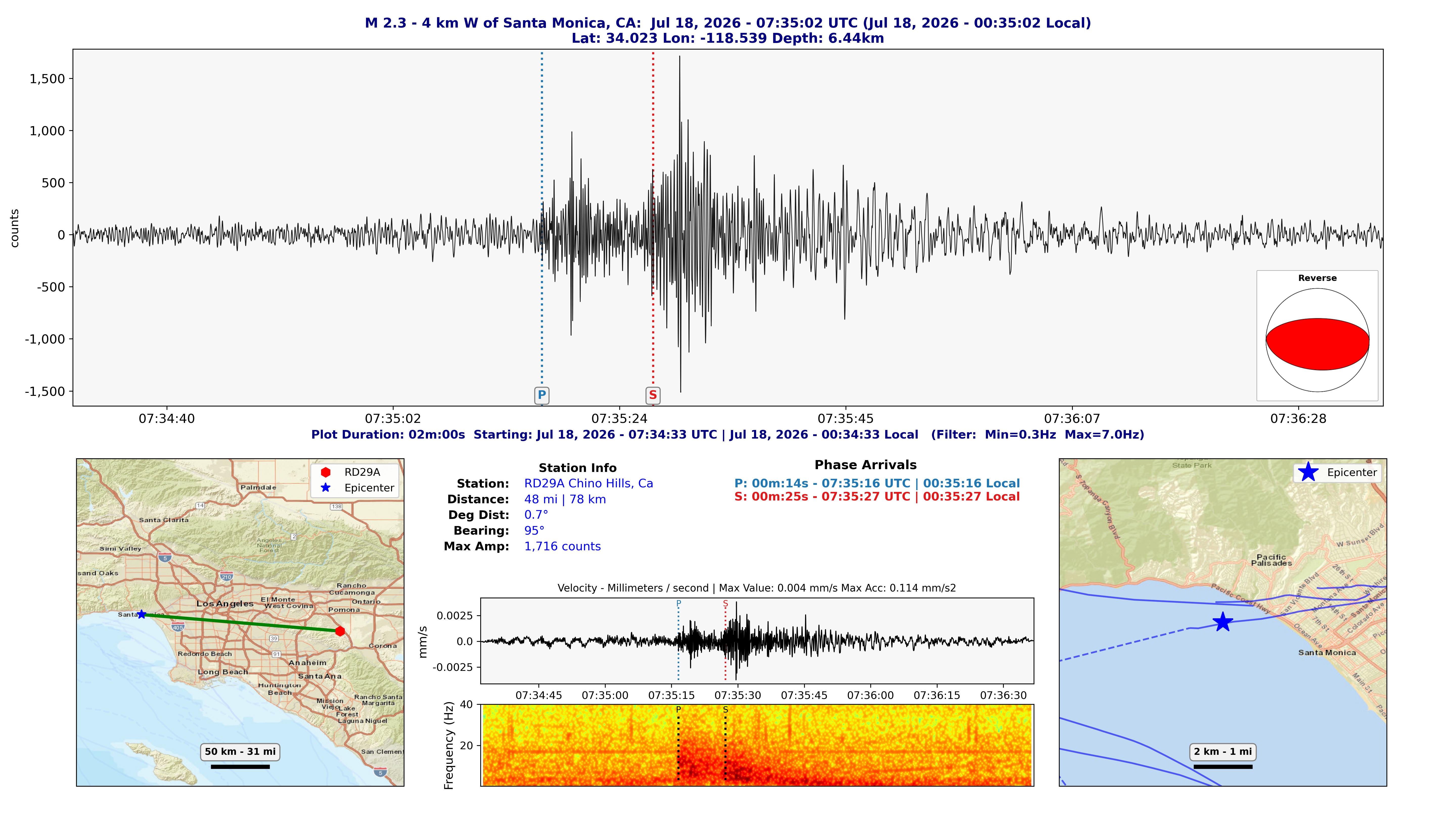1456x819 pixels.
Task: Click the Bearing value '95°'
Action: (x=534, y=531)
